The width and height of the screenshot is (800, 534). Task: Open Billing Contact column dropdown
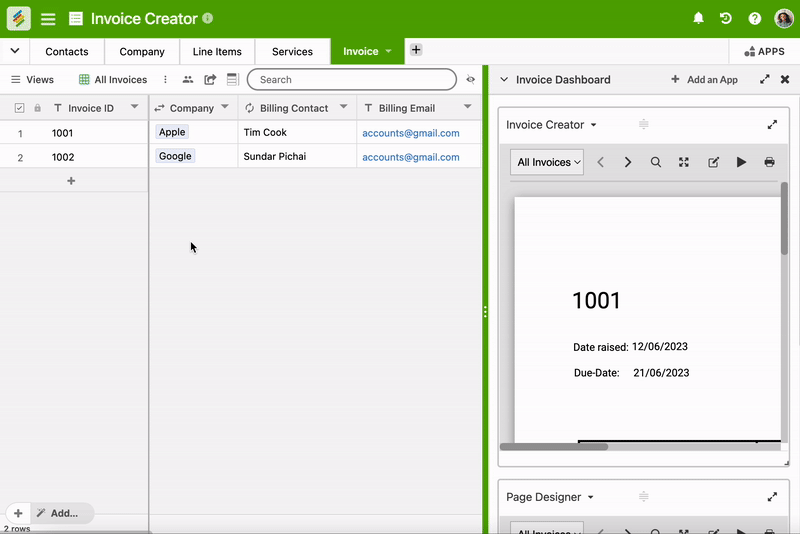pos(344,107)
